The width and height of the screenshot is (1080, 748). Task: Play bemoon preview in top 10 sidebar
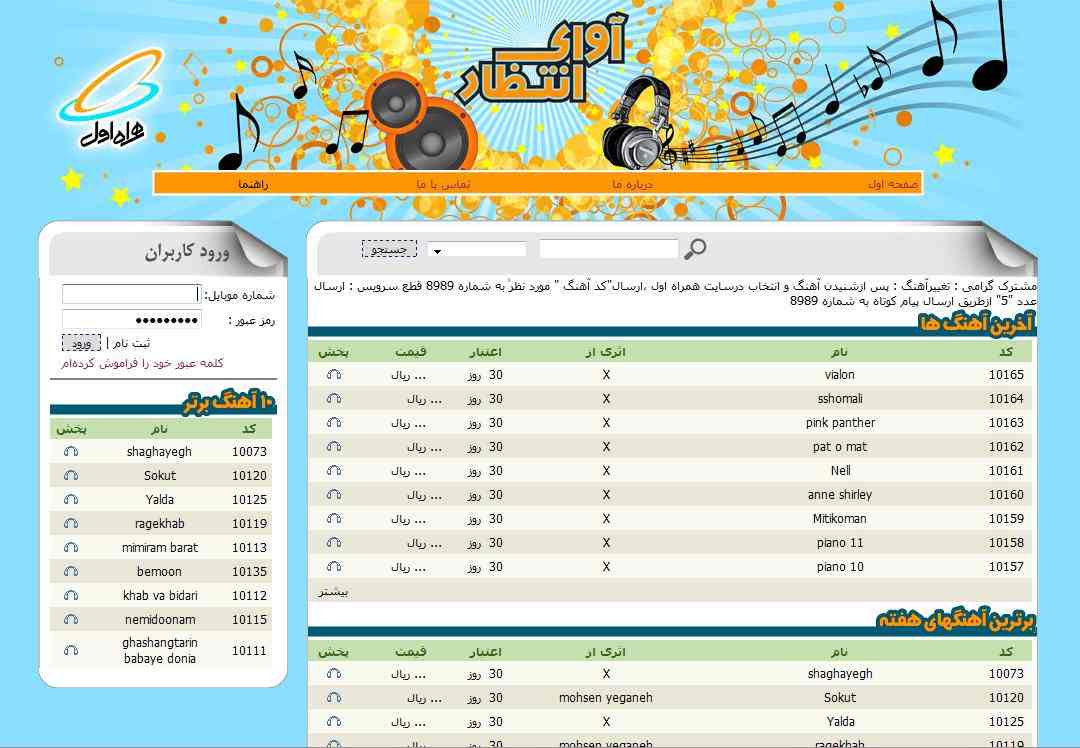[x=71, y=572]
